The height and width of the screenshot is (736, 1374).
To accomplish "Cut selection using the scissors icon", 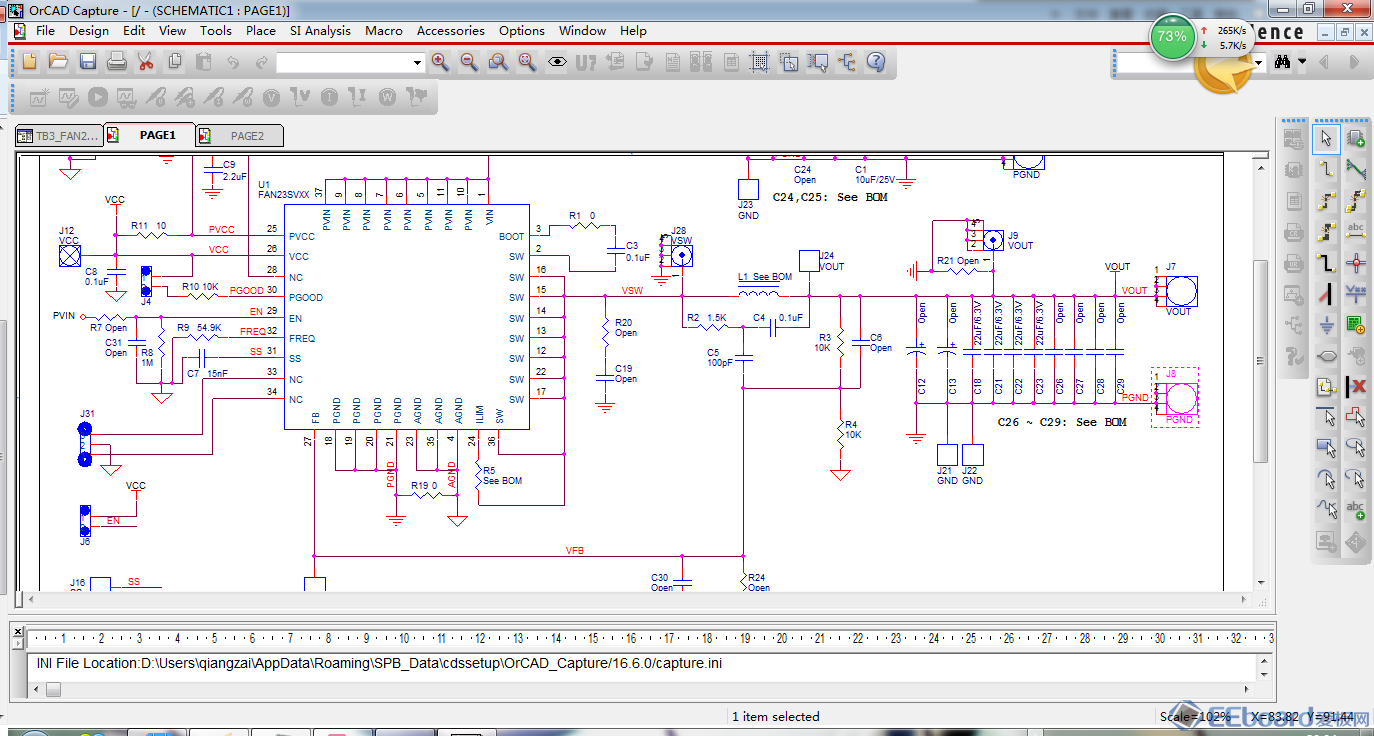I will (x=145, y=62).
